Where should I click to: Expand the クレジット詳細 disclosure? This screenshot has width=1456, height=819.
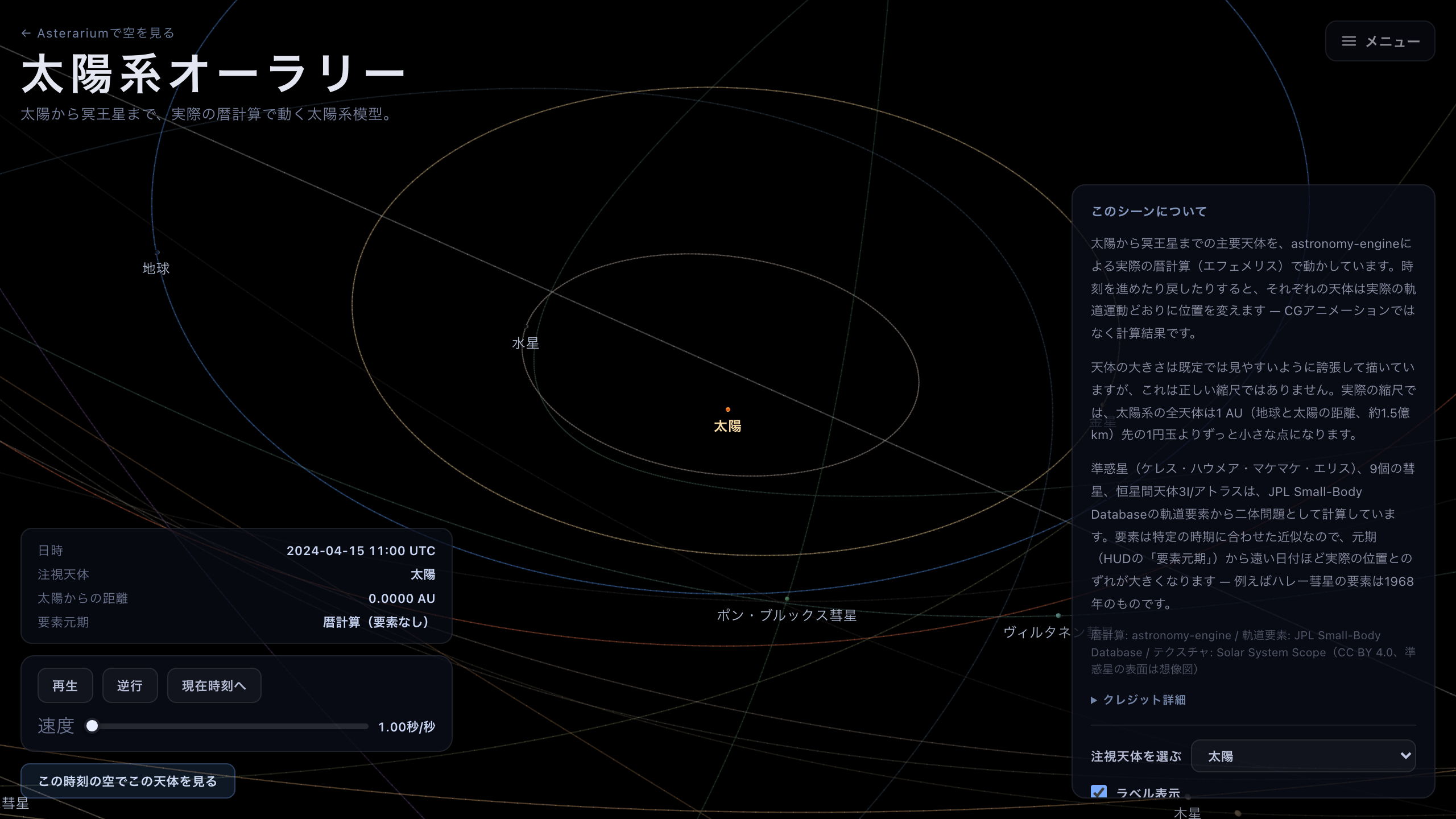coord(1139,700)
